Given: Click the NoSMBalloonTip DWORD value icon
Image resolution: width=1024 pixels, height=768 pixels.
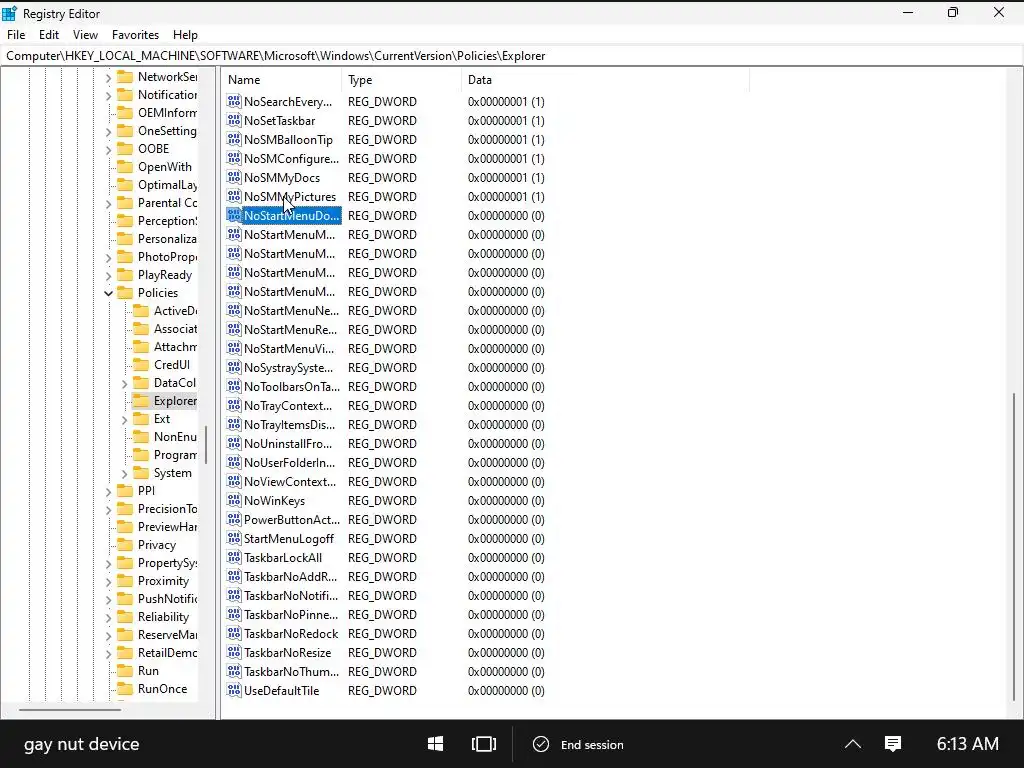Looking at the screenshot, I should coord(234,139).
